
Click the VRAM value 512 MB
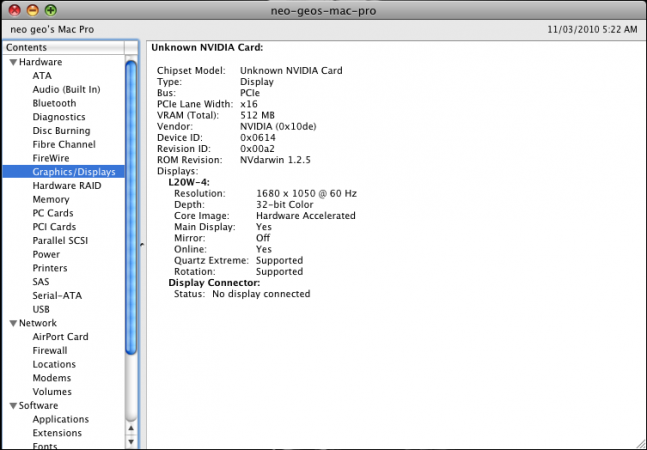[257, 115]
